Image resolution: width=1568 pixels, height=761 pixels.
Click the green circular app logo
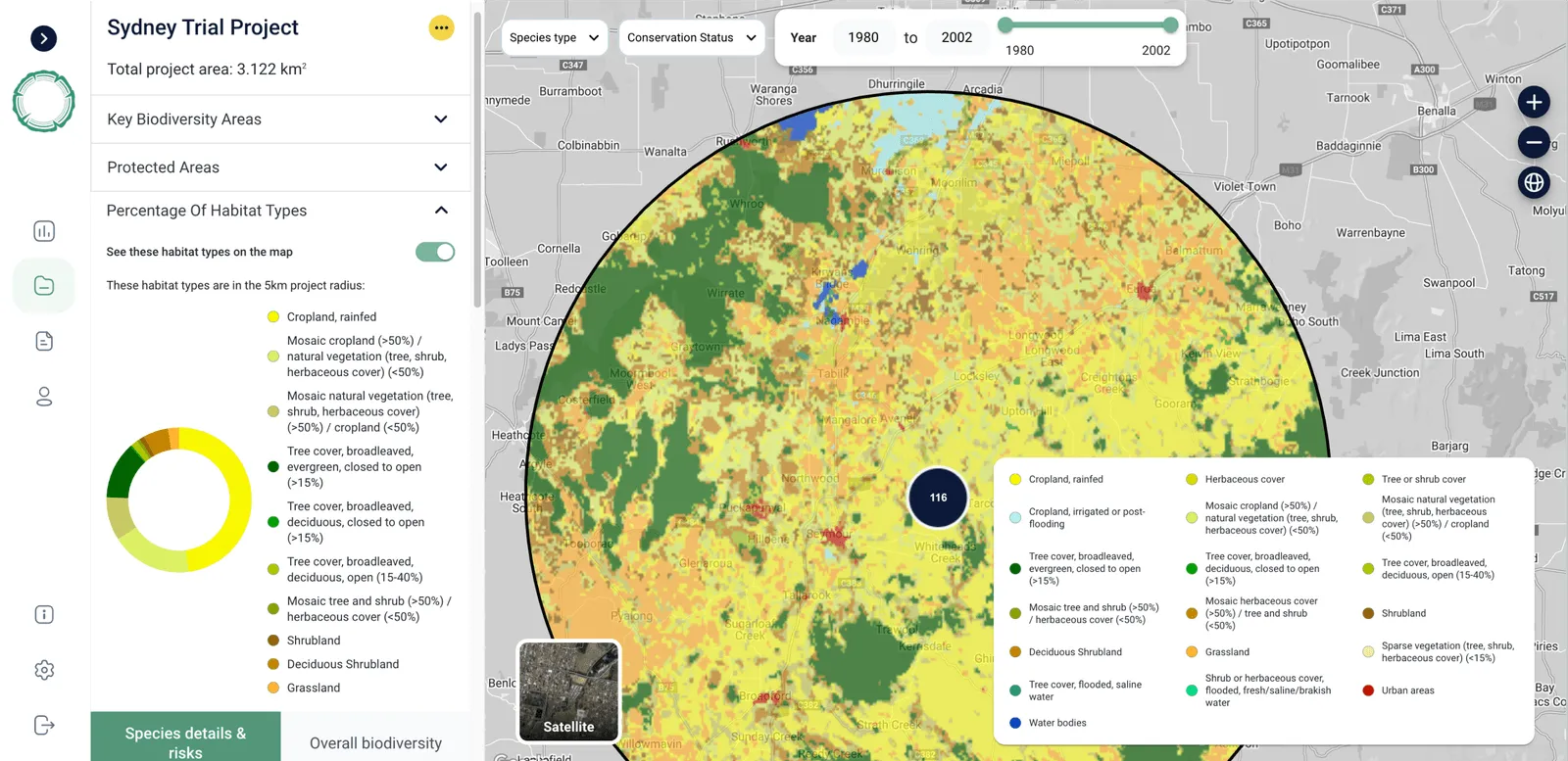[x=43, y=101]
